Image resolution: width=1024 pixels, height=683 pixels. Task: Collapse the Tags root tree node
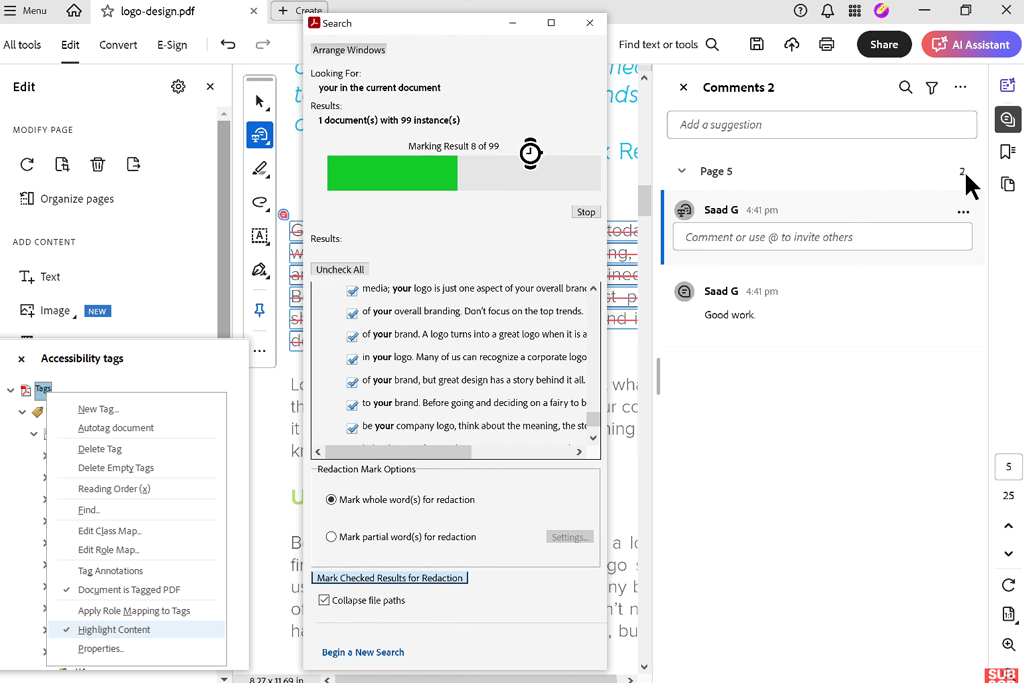tap(10, 390)
